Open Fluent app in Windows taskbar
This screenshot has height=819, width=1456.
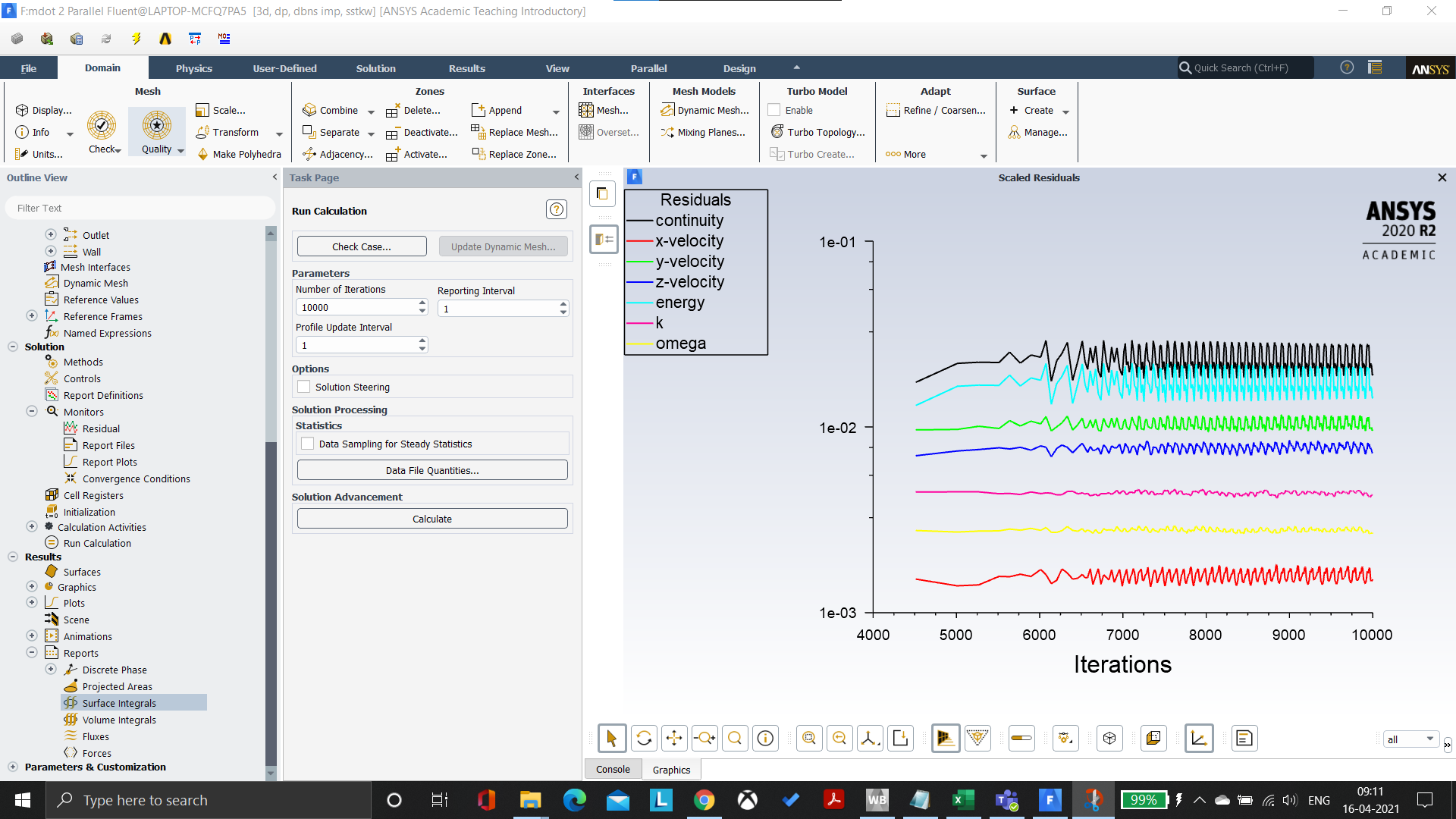tap(1050, 800)
